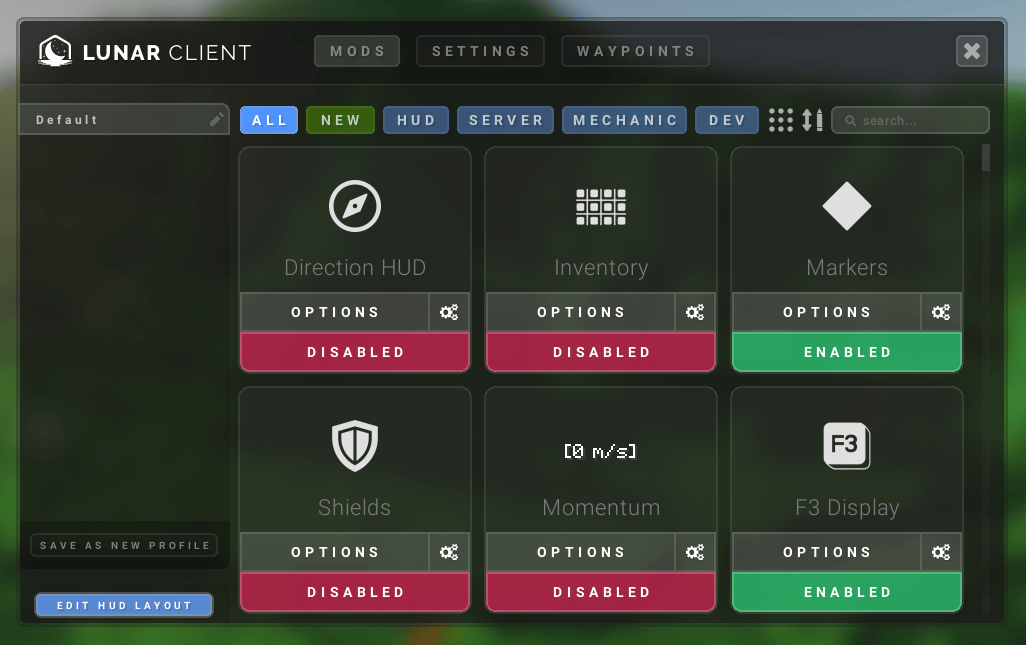
Task: Open Options for the Inventory mod
Action: point(580,312)
